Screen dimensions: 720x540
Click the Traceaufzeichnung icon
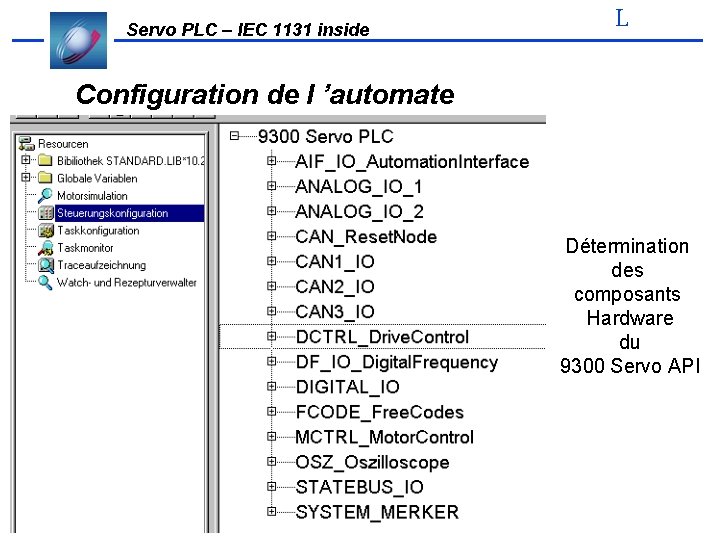point(46,265)
